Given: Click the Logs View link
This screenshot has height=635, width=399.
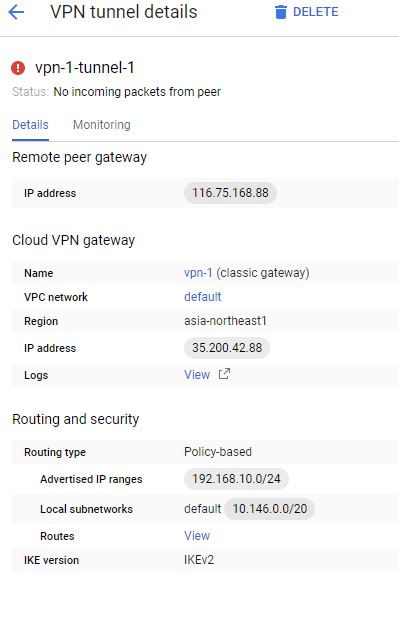Looking at the screenshot, I should 197,374.
